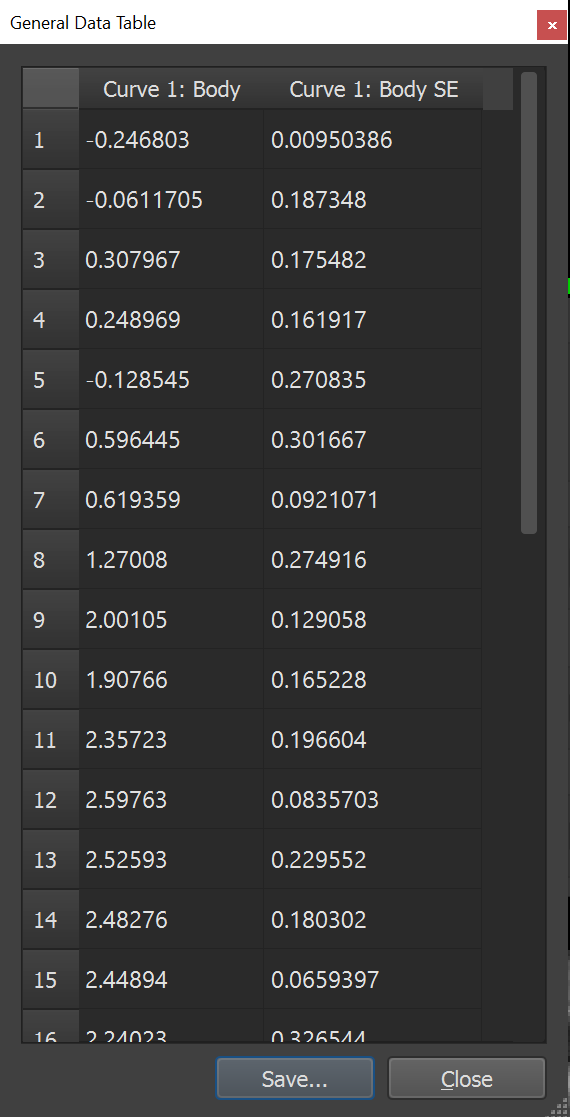This screenshot has height=1117, width=570.
Task: Select the cell with value 0.301667
Action: coord(373,440)
